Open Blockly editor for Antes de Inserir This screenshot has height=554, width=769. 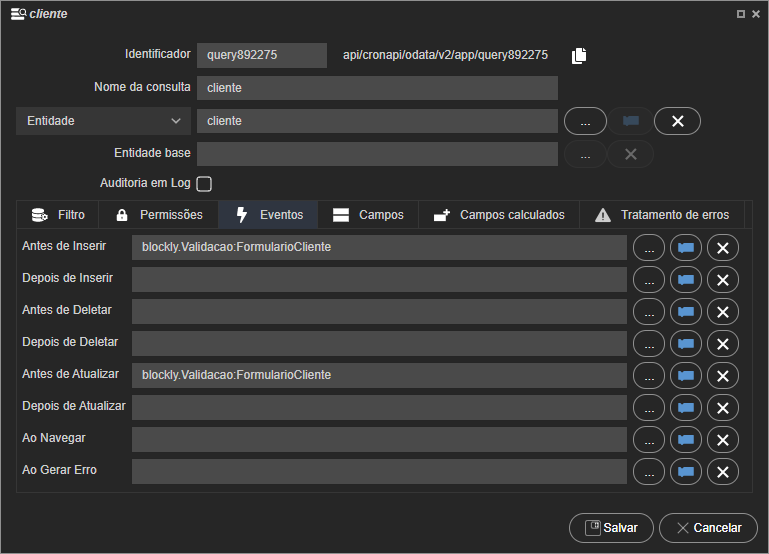(x=686, y=248)
